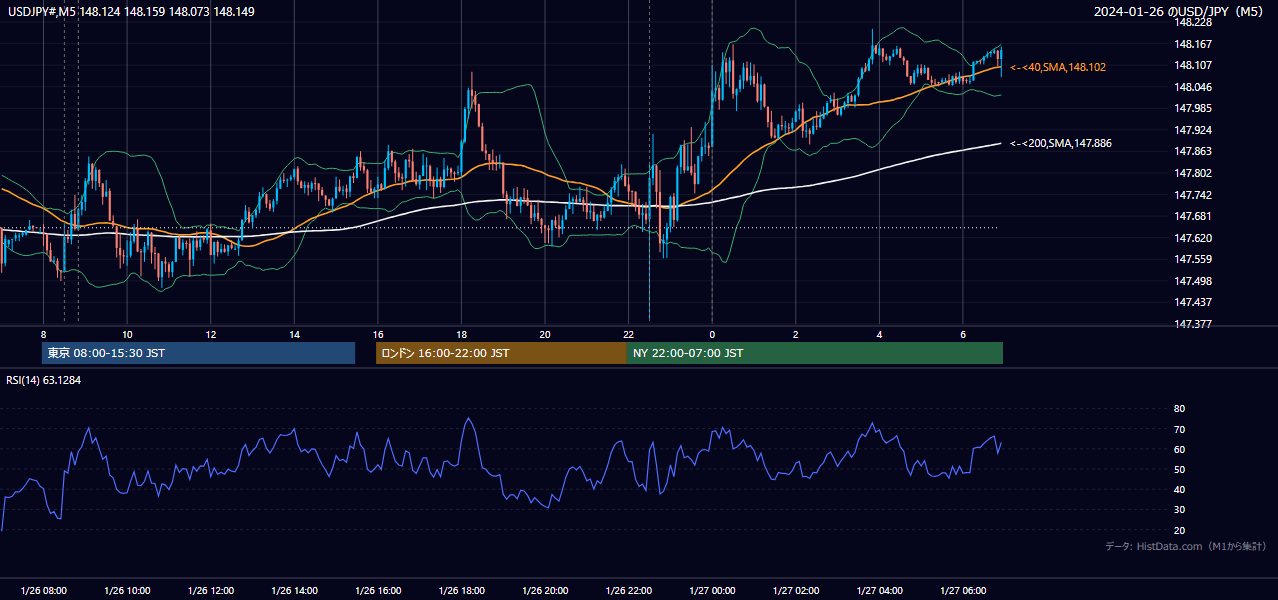Click hour 18 on the price chart axis
The width and height of the screenshot is (1278, 600).
[x=461, y=334]
